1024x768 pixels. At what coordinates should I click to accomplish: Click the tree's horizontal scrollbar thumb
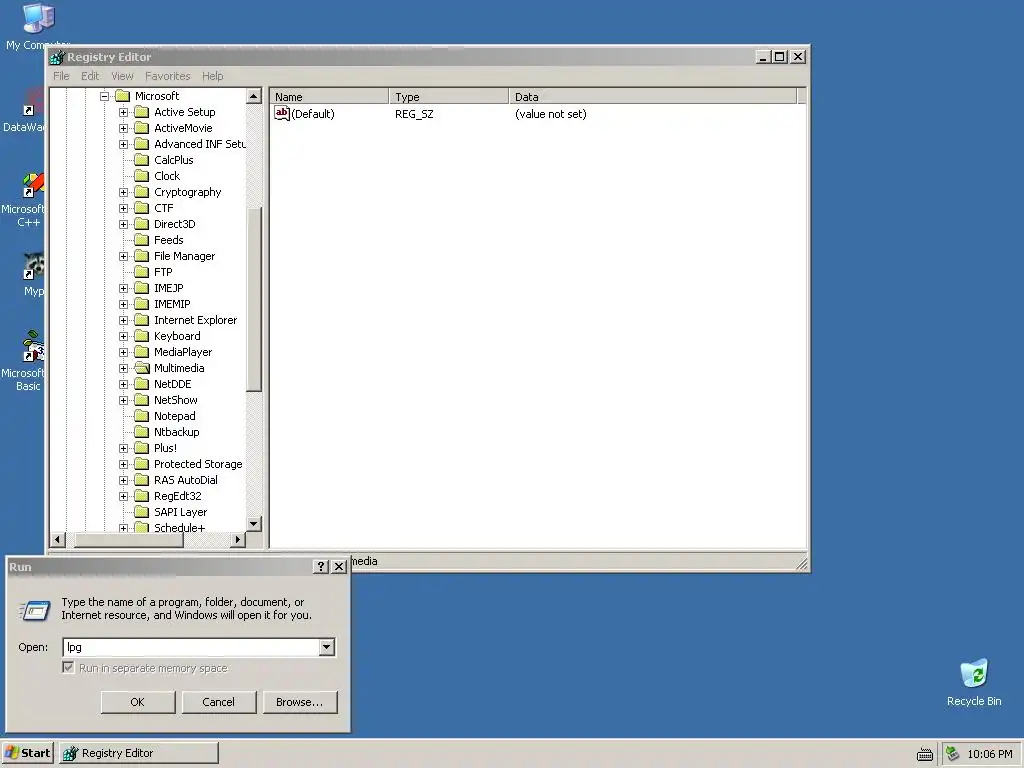(x=129, y=539)
